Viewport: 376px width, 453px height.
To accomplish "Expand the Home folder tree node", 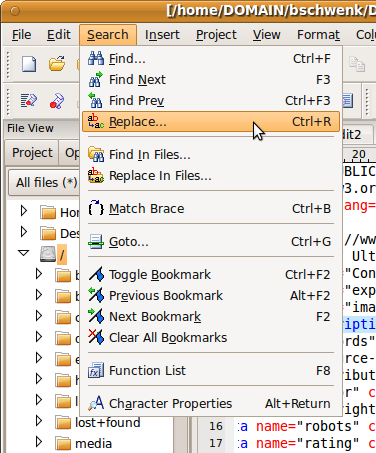I will [x=24, y=211].
